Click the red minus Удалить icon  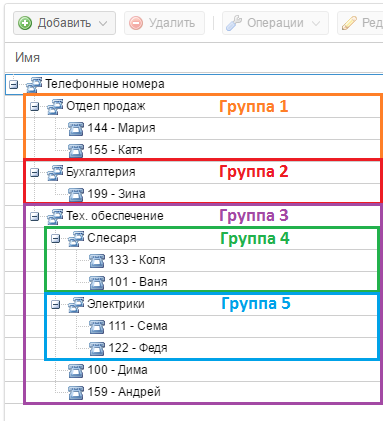(x=136, y=23)
